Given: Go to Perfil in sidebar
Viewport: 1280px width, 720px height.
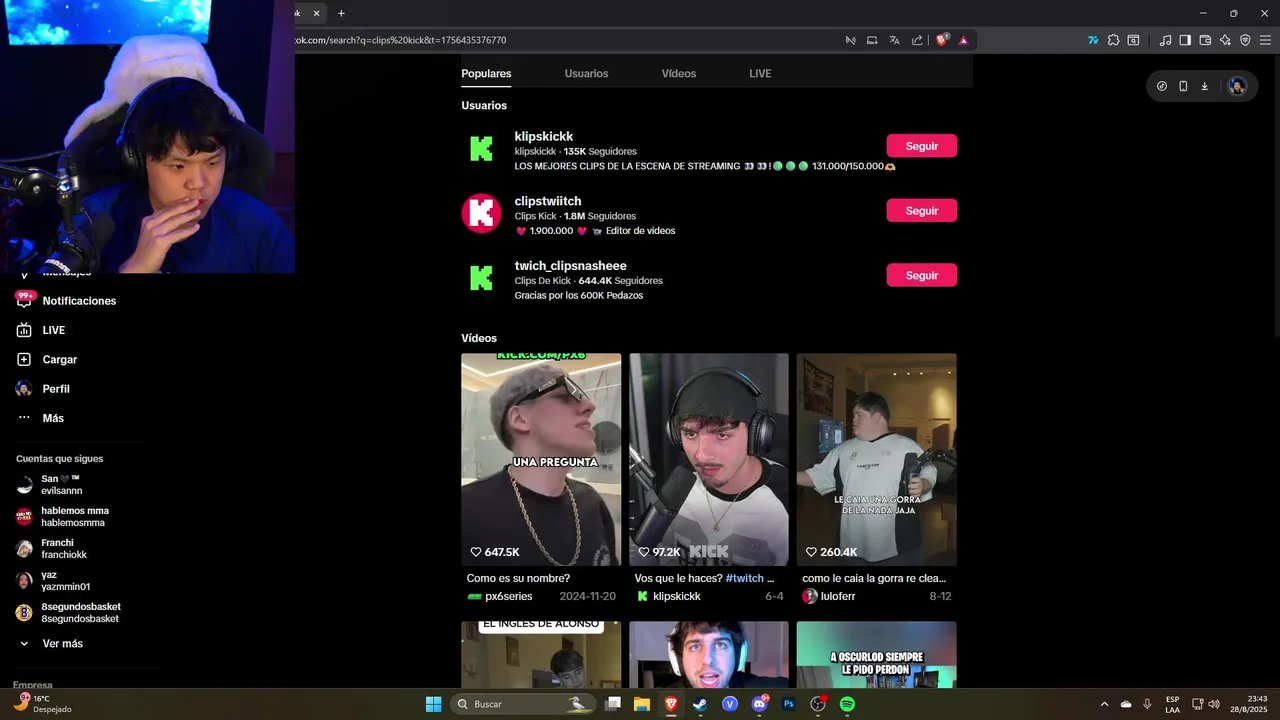Looking at the screenshot, I should [43, 389].
